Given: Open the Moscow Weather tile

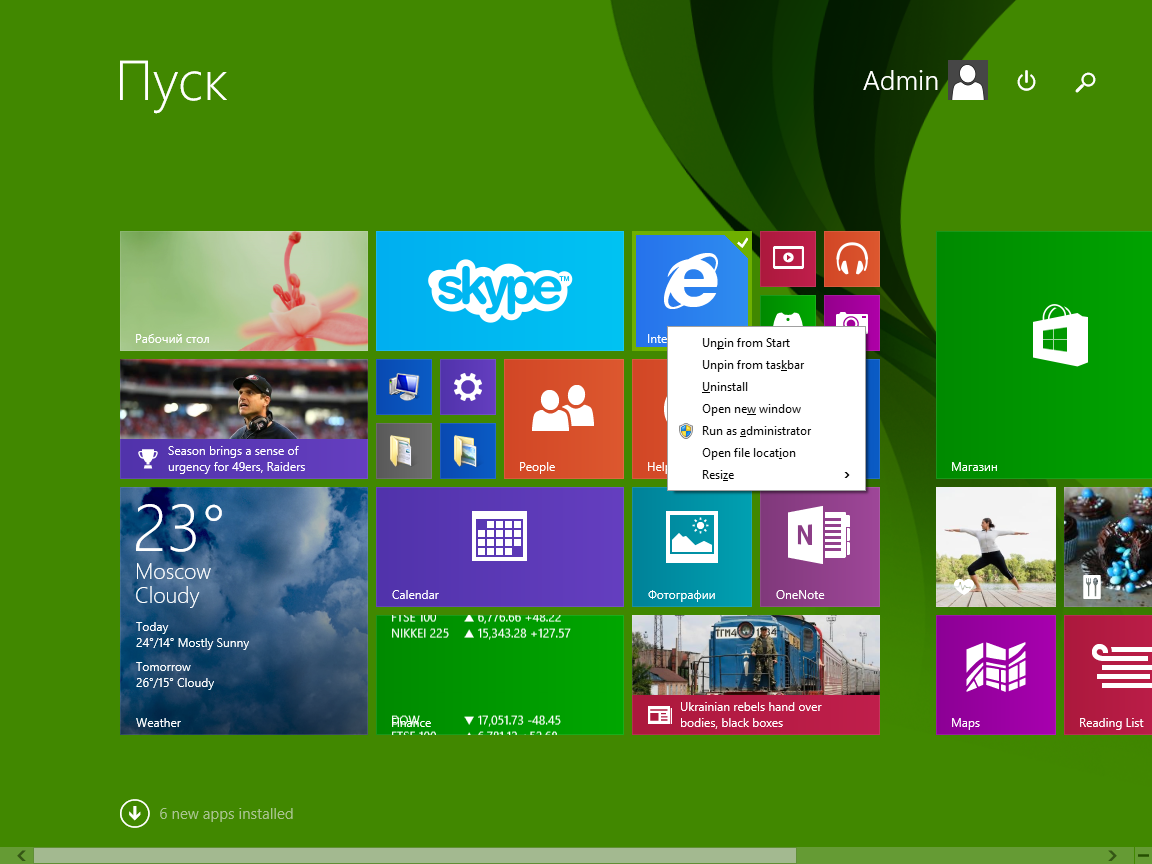Looking at the screenshot, I should tap(244, 611).
